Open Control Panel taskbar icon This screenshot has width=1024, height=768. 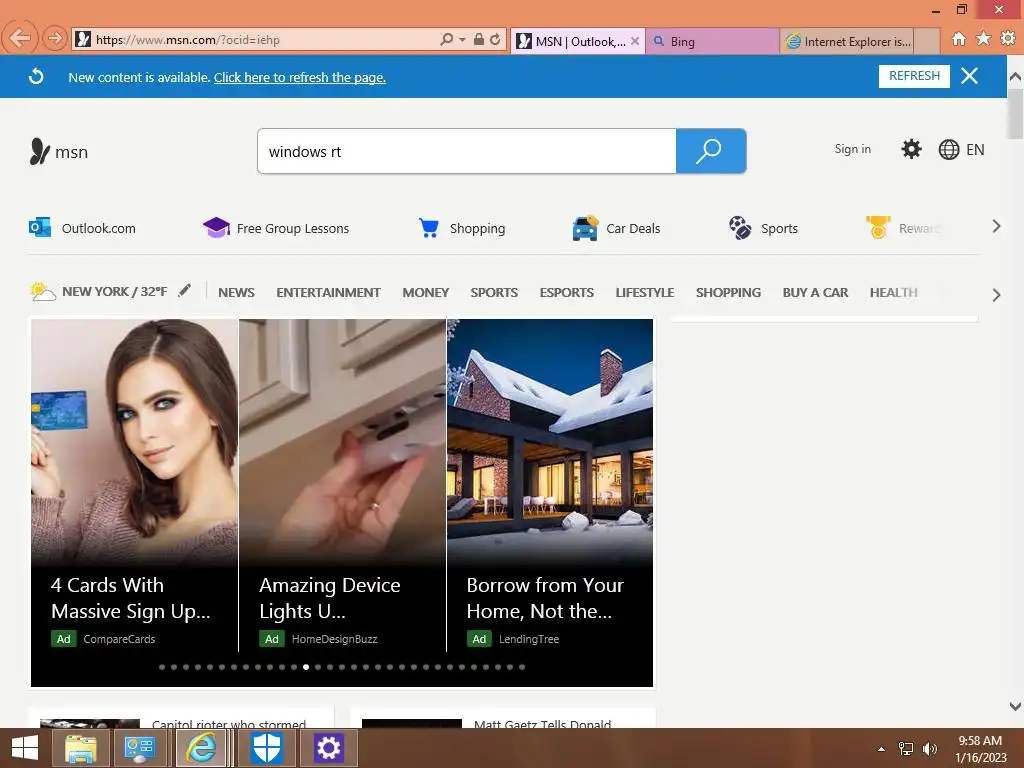pyautogui.click(x=140, y=748)
